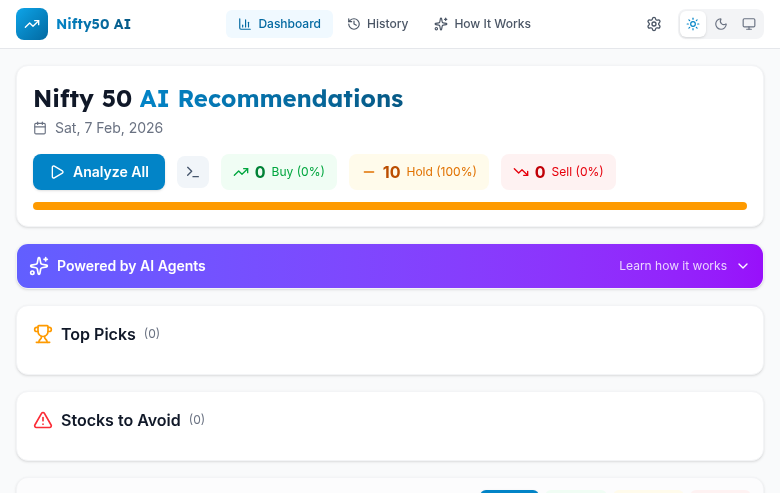This screenshot has width=780, height=493.
Task: Enable dark mode with moon toggle
Action: pos(721,24)
